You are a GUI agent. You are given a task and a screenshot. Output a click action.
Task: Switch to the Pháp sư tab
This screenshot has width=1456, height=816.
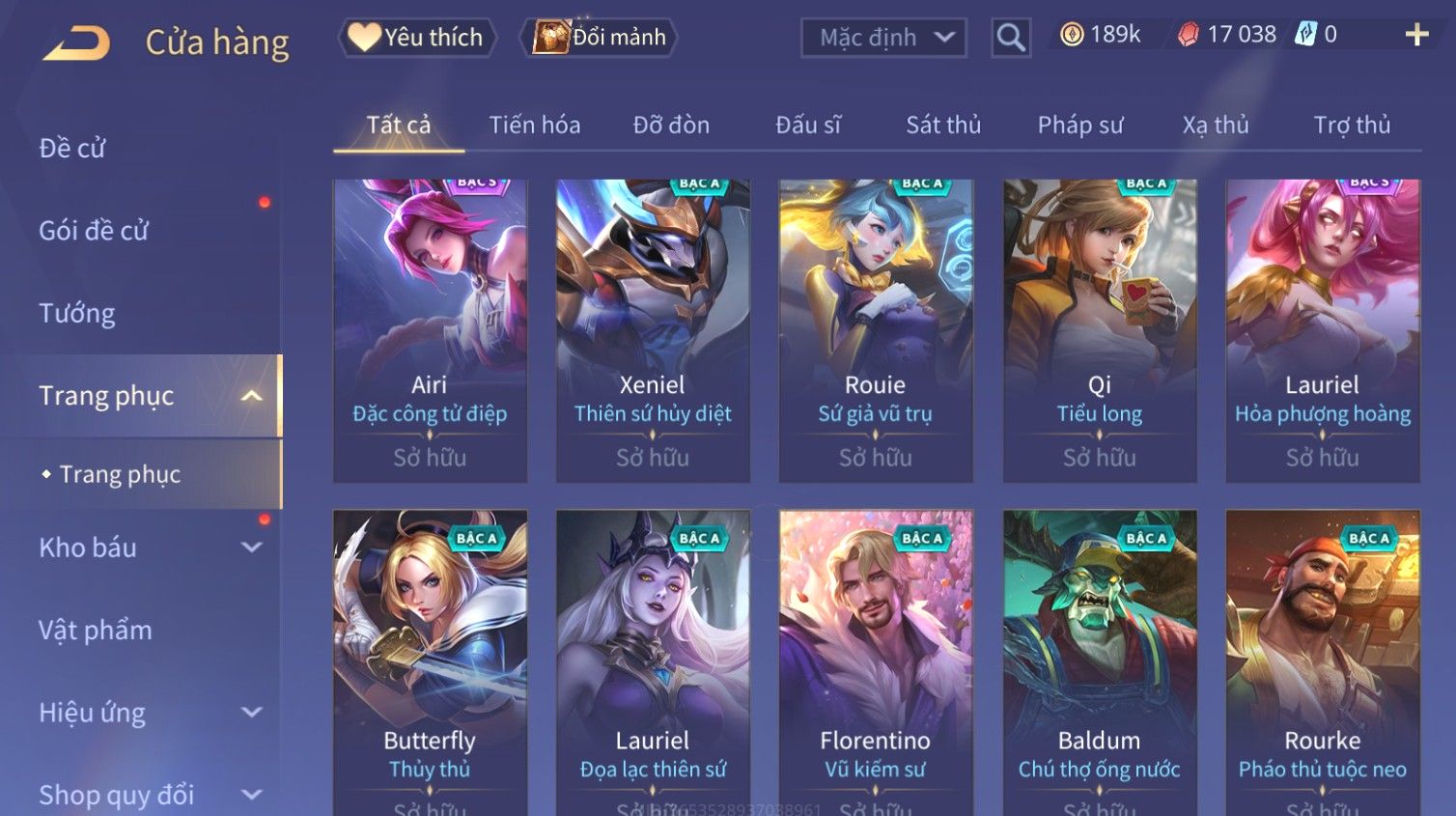click(x=1080, y=125)
